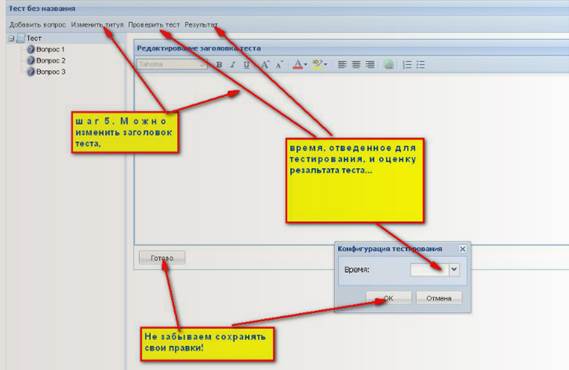Decrease font size with the smaller A icon
This screenshot has height=370, width=569.
point(279,65)
